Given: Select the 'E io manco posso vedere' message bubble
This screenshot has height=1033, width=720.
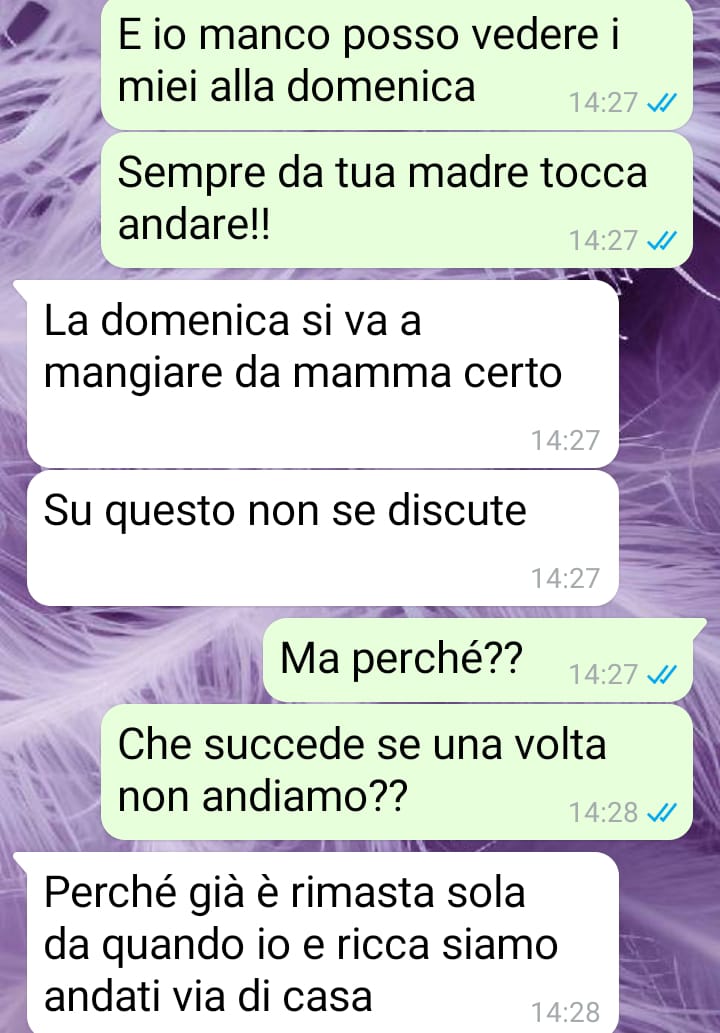Looking at the screenshot, I should (x=397, y=64).
